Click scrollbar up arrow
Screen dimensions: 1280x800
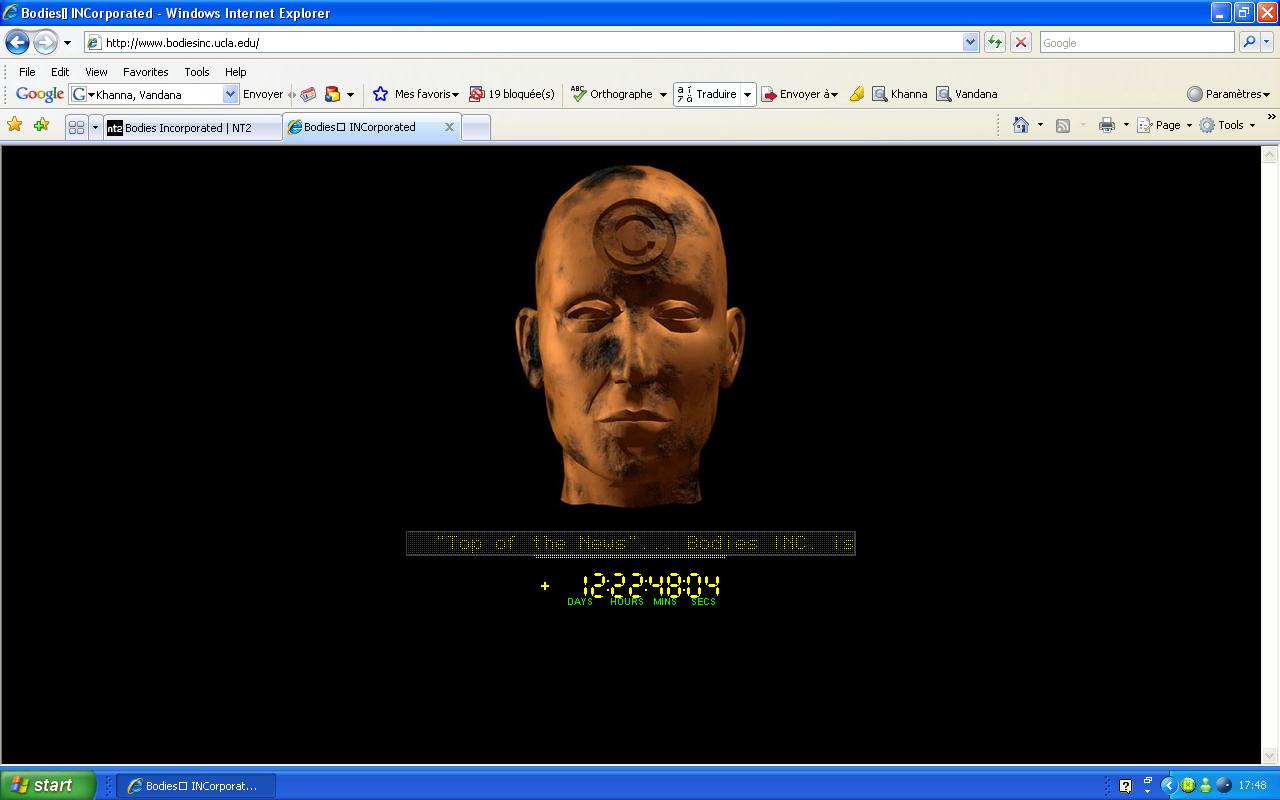tap(1270, 155)
